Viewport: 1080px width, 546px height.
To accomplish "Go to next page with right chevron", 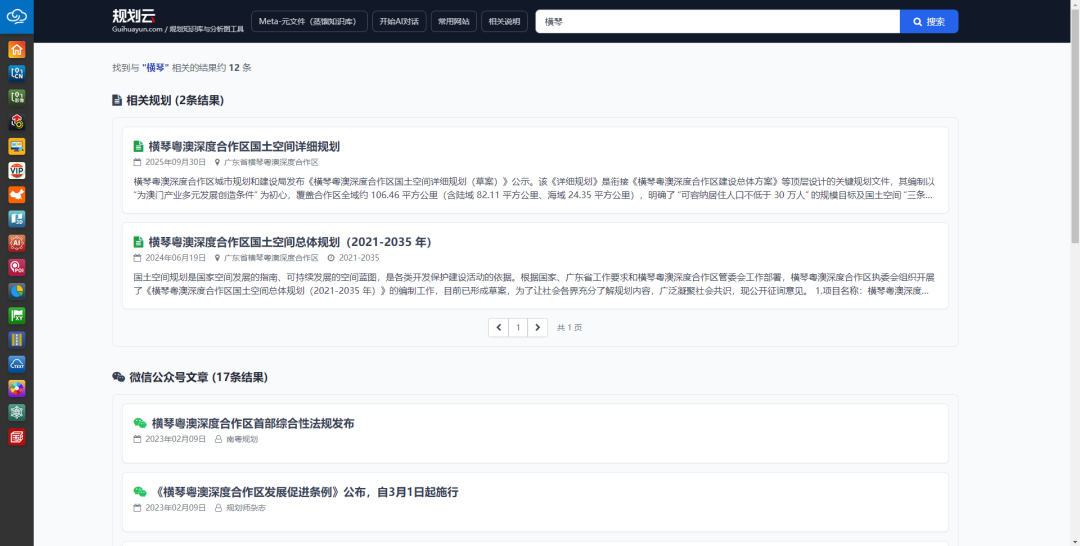I will point(538,327).
